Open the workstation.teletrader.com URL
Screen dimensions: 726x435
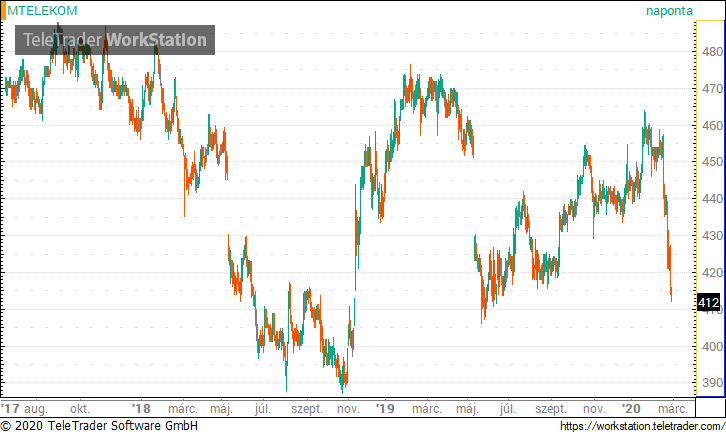[x=643, y=426]
